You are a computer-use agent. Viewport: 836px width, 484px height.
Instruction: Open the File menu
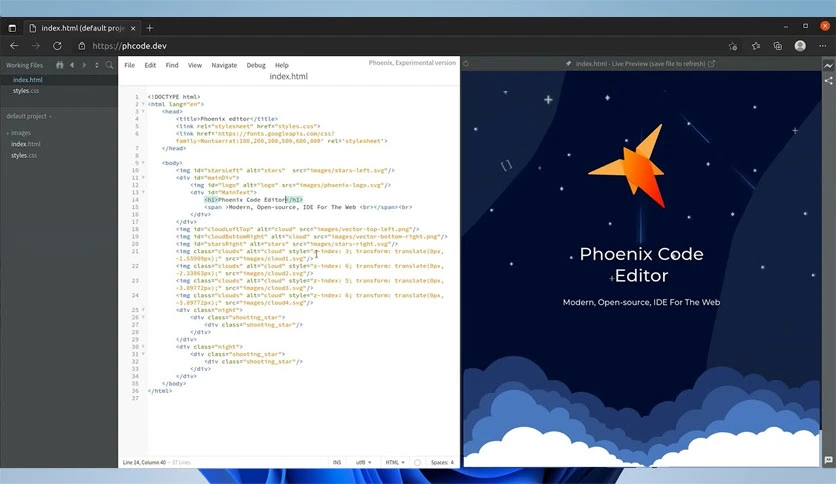(x=130, y=65)
